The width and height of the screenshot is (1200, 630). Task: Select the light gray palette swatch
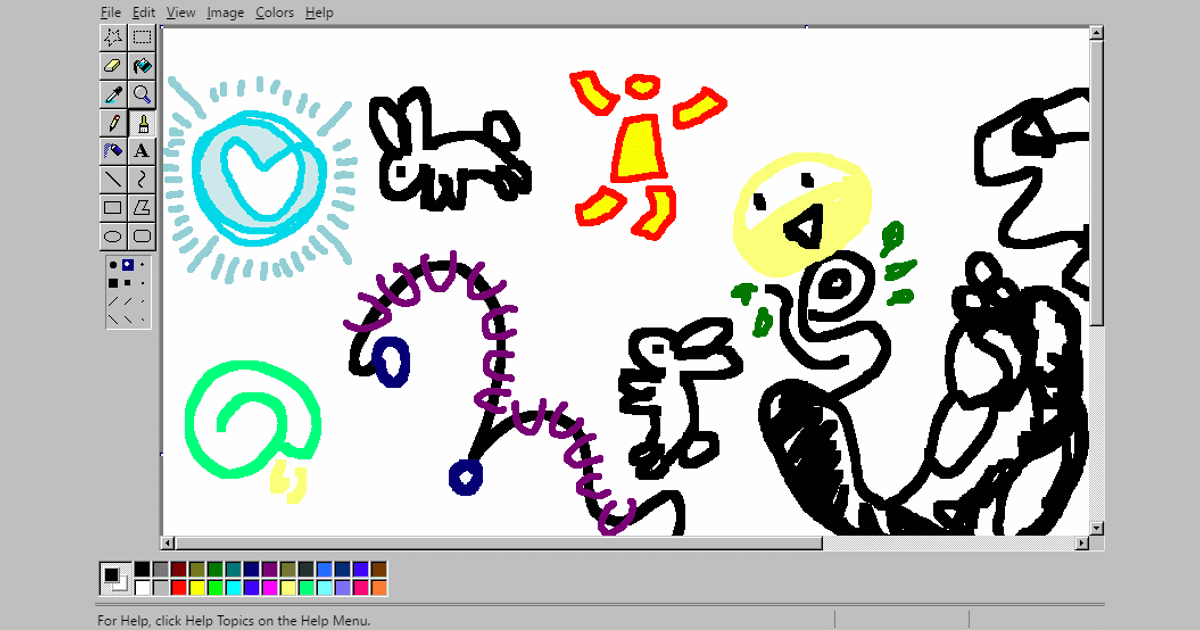coord(160,587)
